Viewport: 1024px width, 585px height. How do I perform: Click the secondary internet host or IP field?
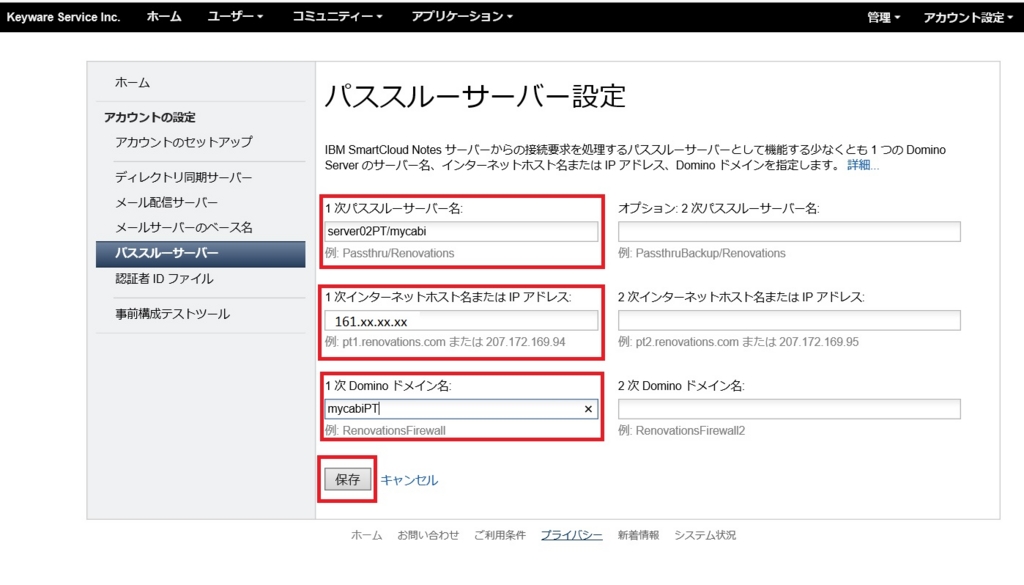pyautogui.click(x=789, y=321)
